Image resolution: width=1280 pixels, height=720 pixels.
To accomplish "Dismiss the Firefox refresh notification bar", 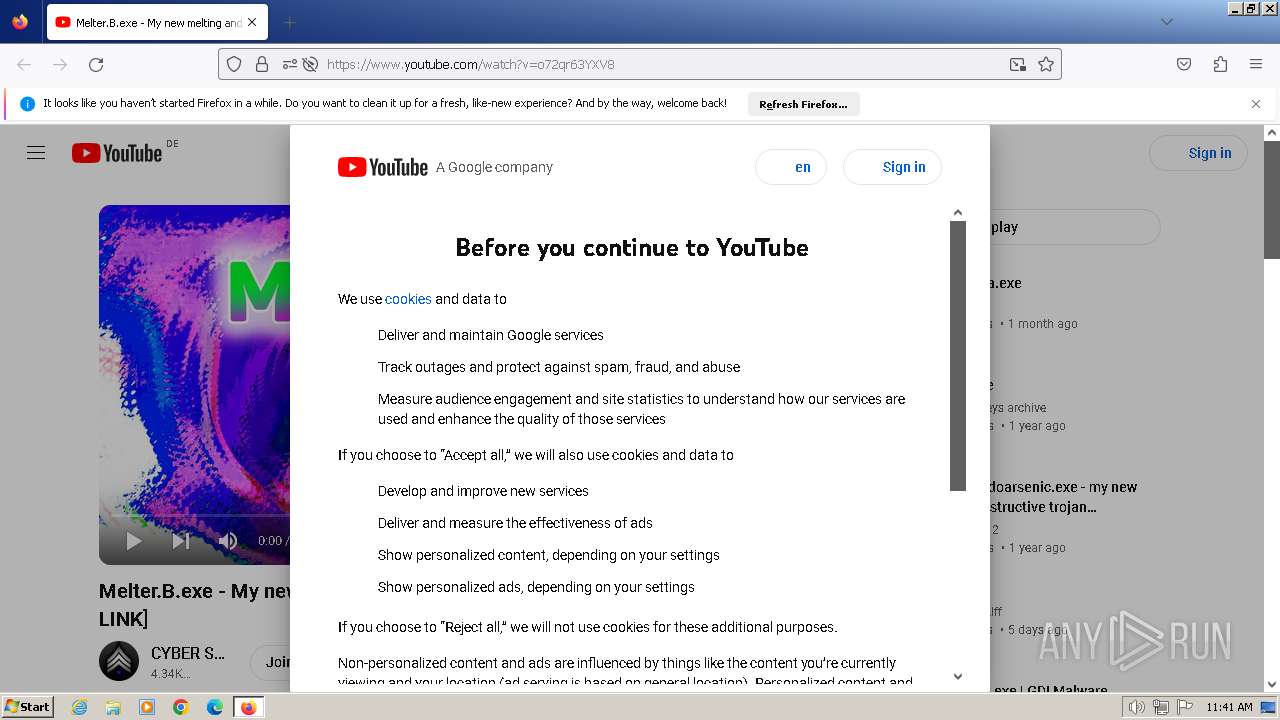I will click(1256, 104).
